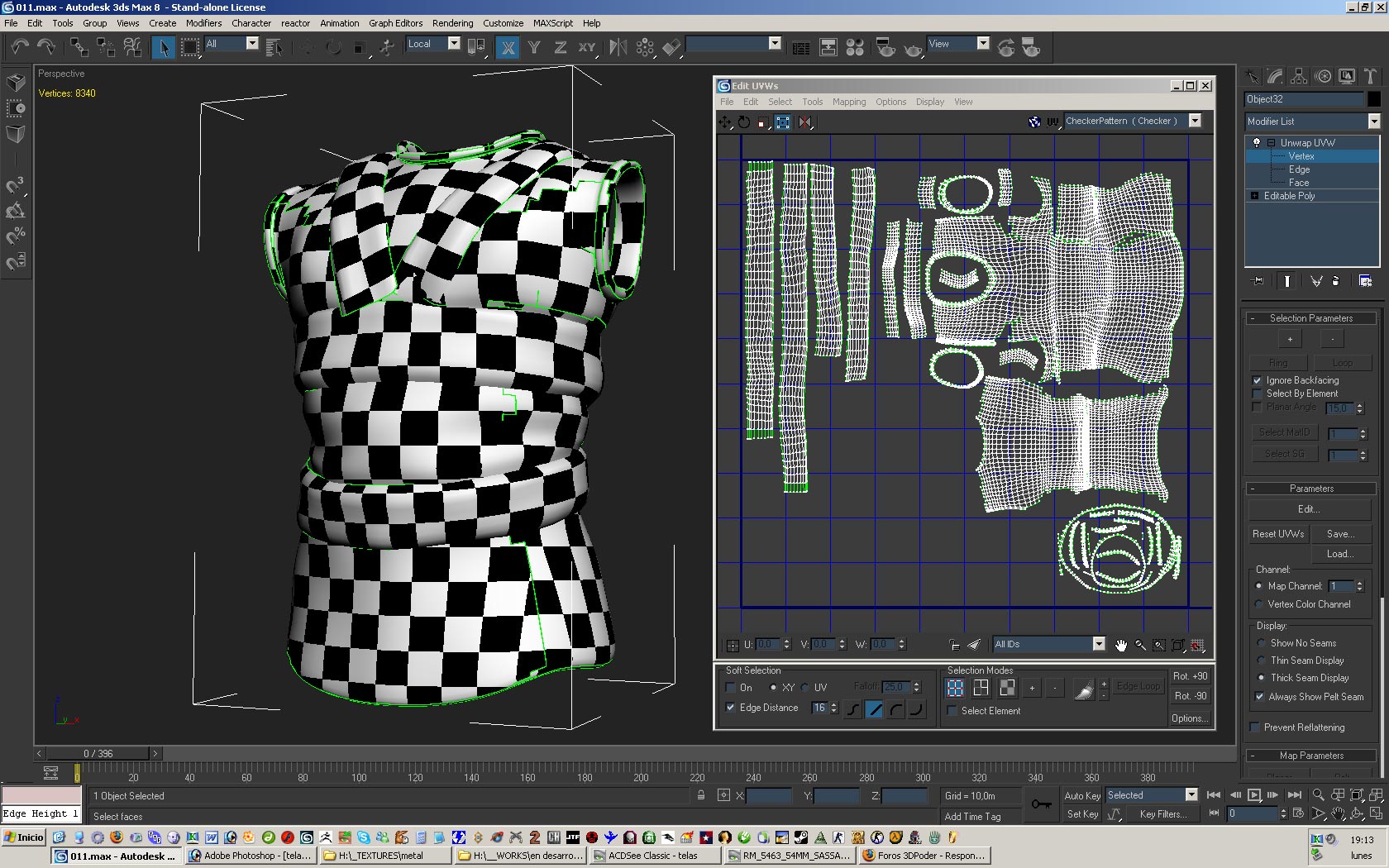Open the CheckerPattern texture dropdown

coord(1195,121)
